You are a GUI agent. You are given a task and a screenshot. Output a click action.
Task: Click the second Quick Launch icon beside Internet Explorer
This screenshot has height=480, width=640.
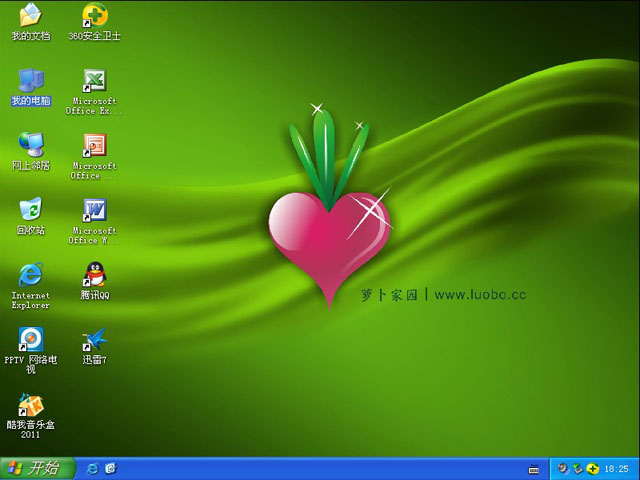coord(110,468)
